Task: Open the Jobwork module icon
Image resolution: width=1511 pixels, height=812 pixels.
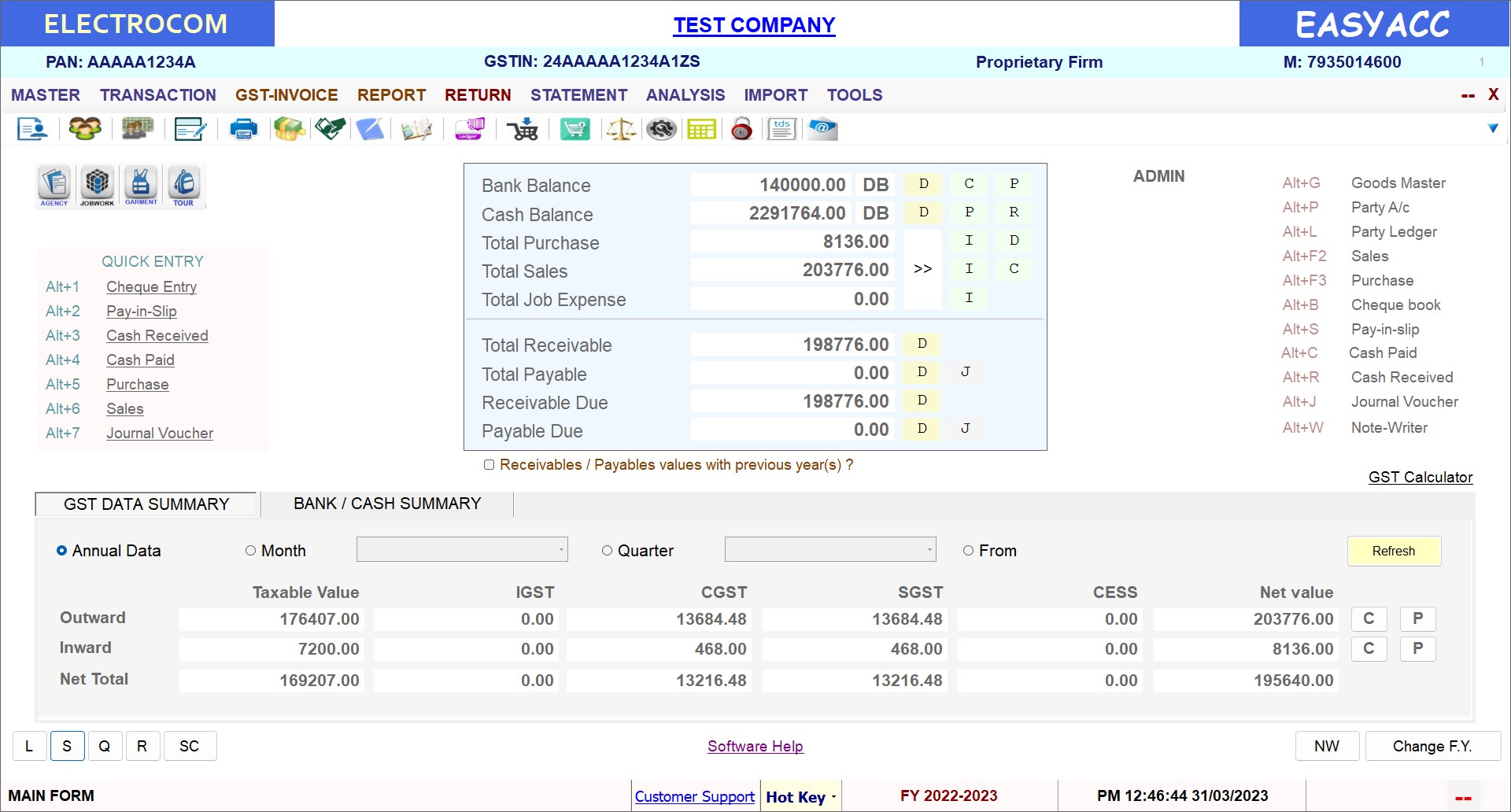Action: click(x=98, y=186)
